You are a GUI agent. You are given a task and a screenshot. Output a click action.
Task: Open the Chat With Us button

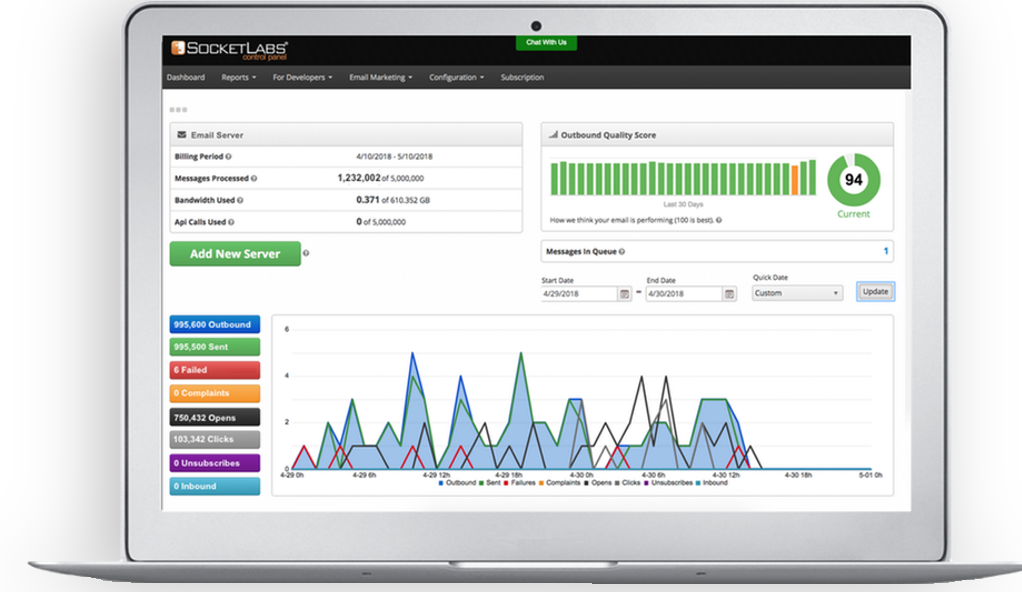(546, 42)
